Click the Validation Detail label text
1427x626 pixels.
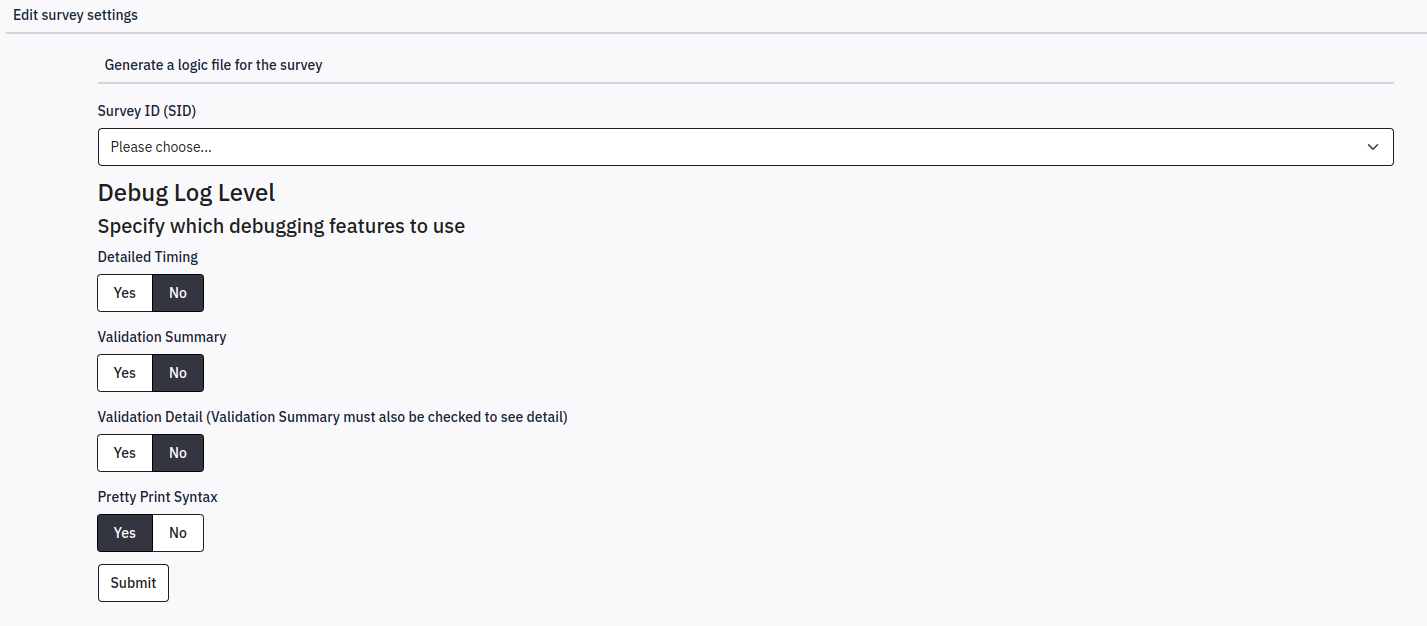click(332, 417)
